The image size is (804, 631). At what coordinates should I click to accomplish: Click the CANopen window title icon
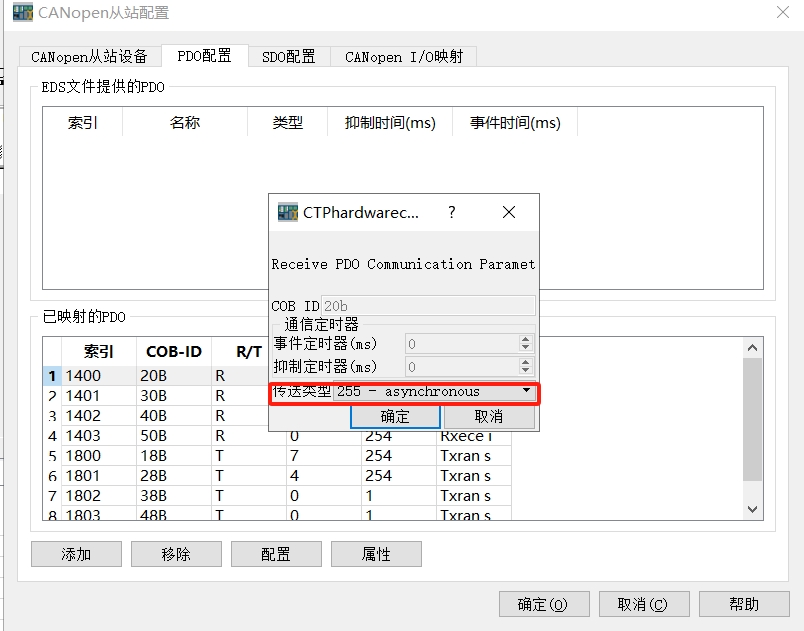pyautogui.click(x=23, y=12)
